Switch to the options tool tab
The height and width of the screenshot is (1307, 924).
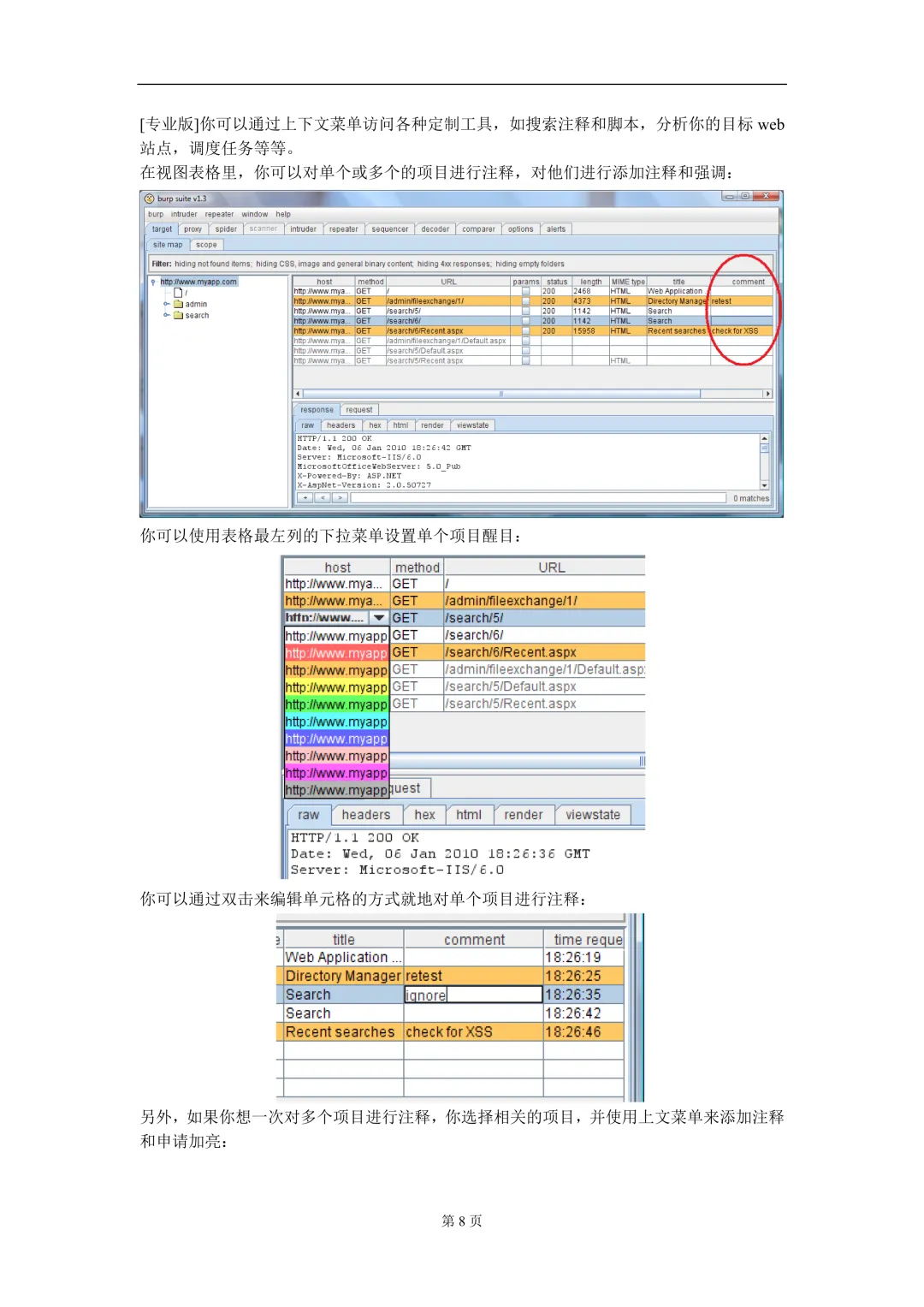[520, 229]
